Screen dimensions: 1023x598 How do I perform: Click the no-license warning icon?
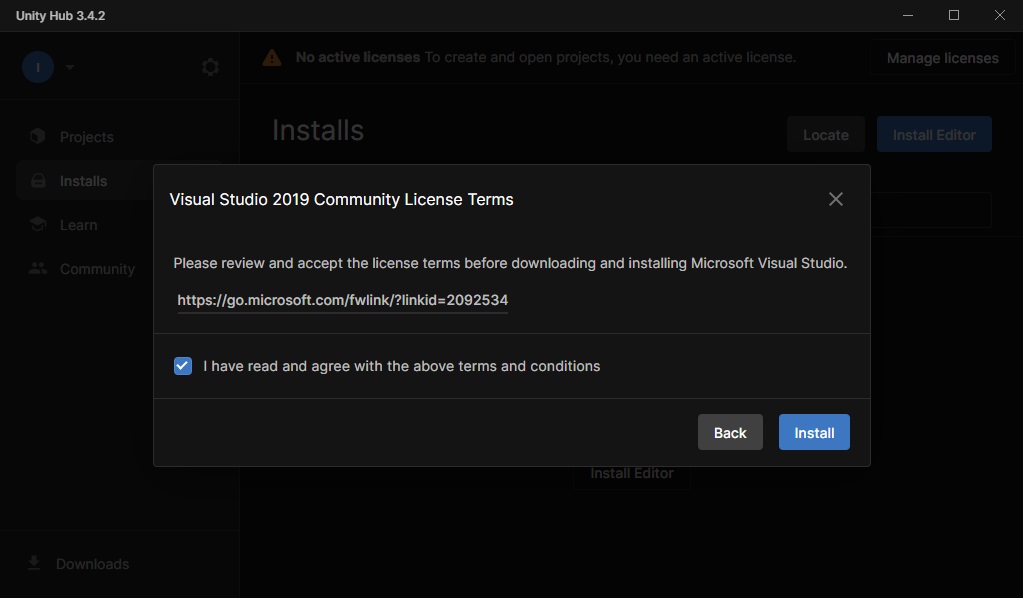pos(272,58)
